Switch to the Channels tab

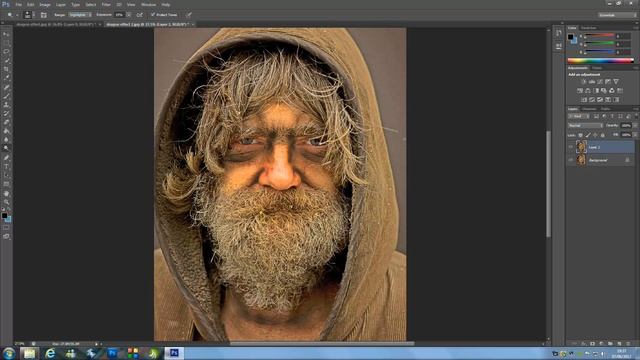coord(589,109)
